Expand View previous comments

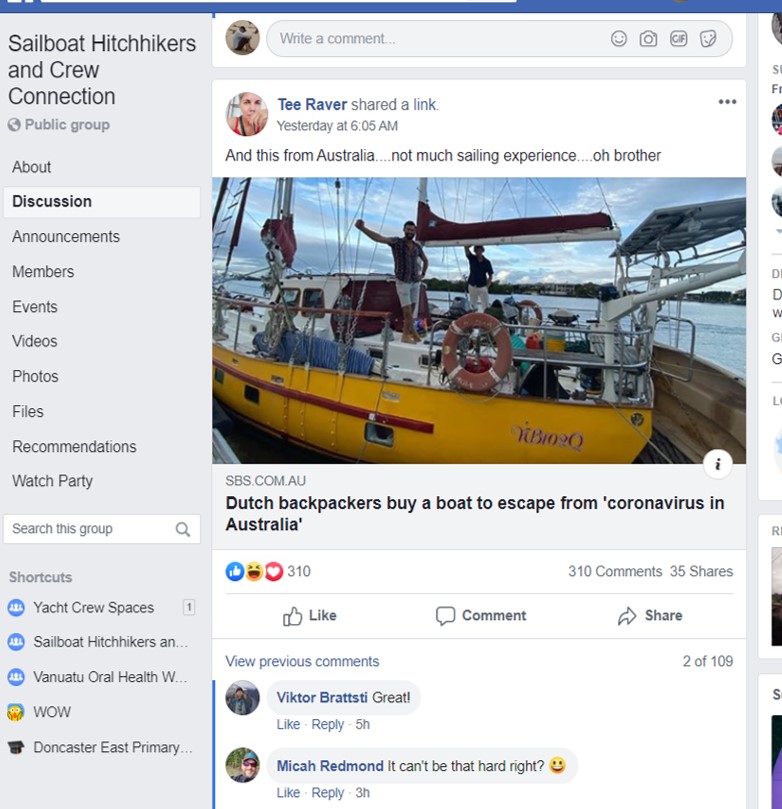click(302, 662)
